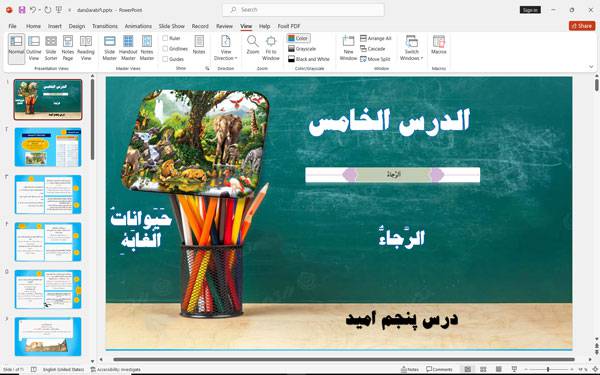Click Cascade windows
Screen dimensions: 600x375
[x=372, y=49]
